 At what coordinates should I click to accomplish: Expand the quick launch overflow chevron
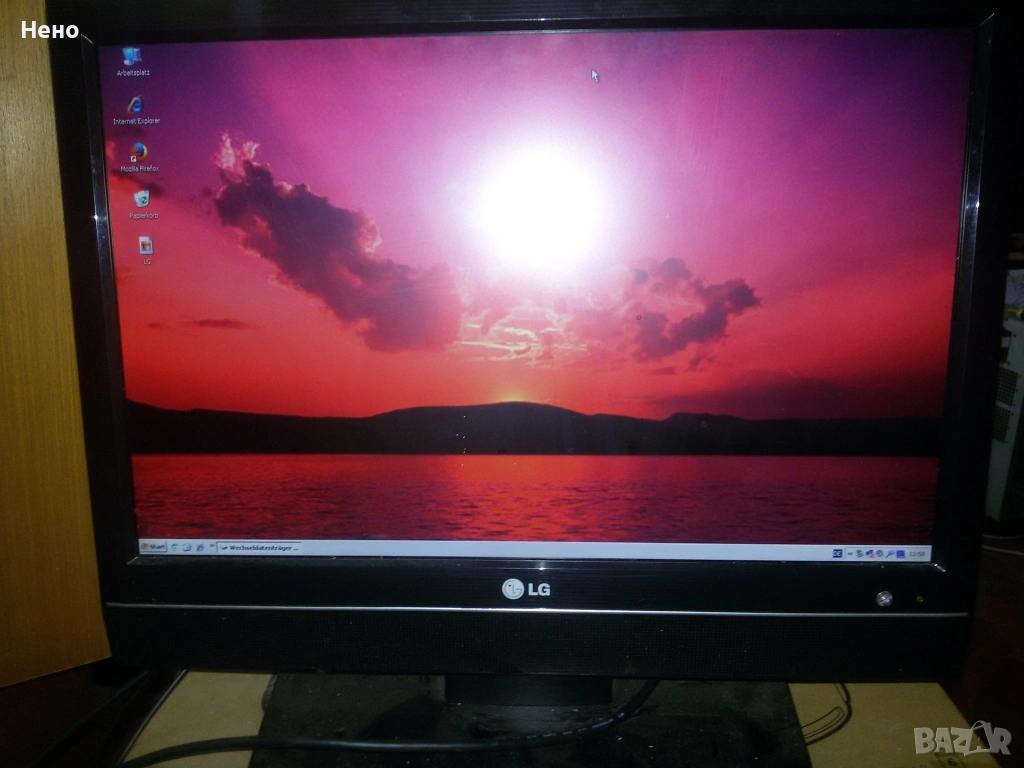pyautogui.click(x=210, y=547)
